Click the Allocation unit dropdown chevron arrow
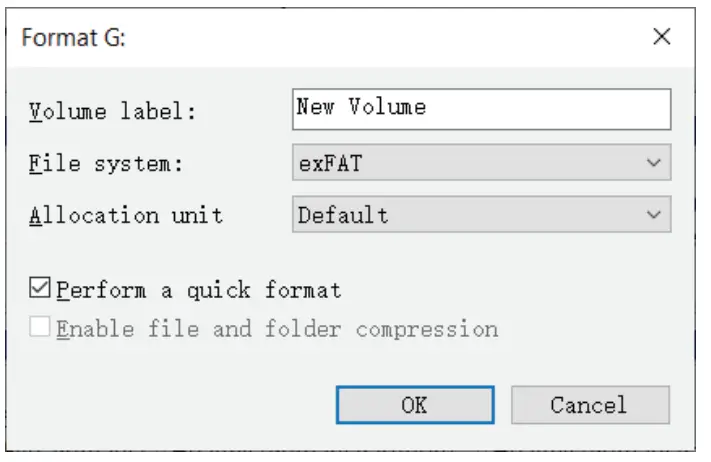This screenshot has width=711, height=462. tap(654, 215)
